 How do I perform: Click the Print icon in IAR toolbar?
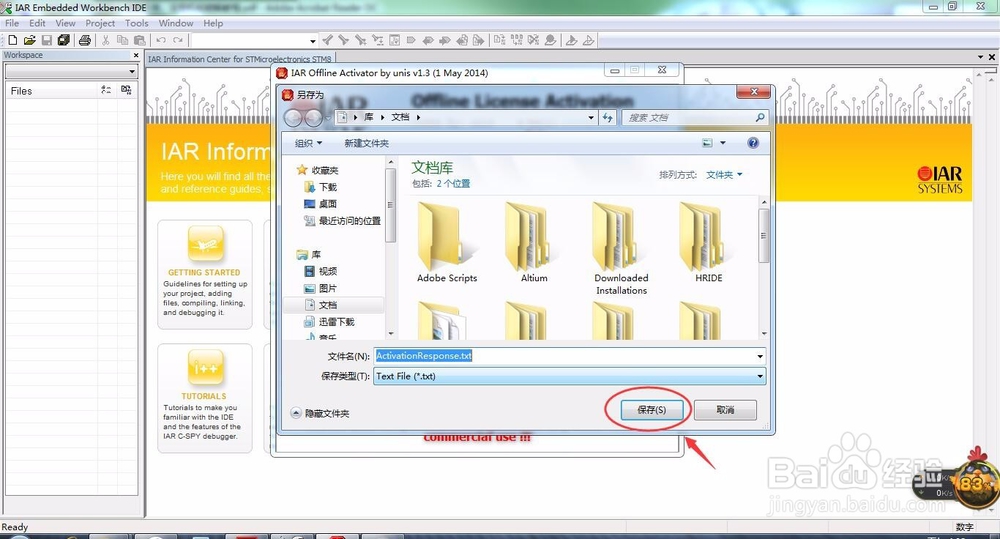click(x=84, y=40)
